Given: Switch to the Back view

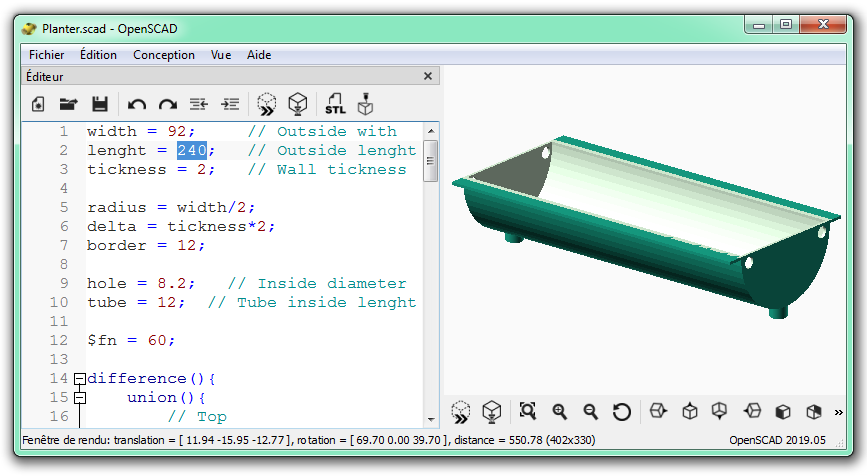Looking at the screenshot, I should [814, 411].
